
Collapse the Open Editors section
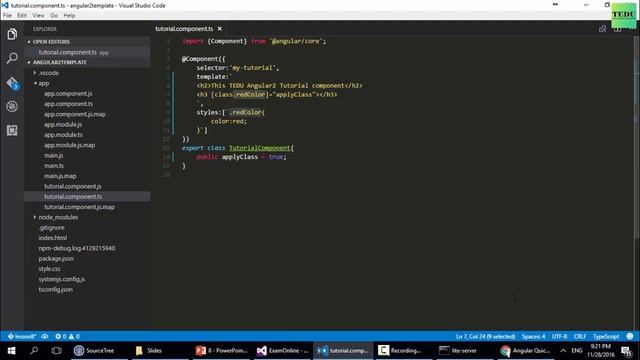87,42
